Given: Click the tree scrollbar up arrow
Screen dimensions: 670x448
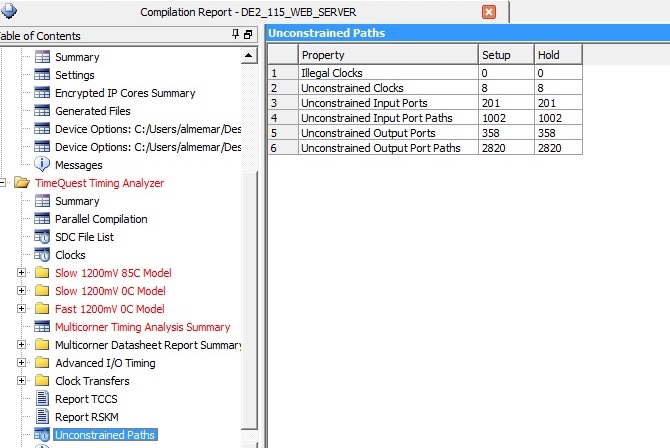Looking at the screenshot, I should (249, 56).
